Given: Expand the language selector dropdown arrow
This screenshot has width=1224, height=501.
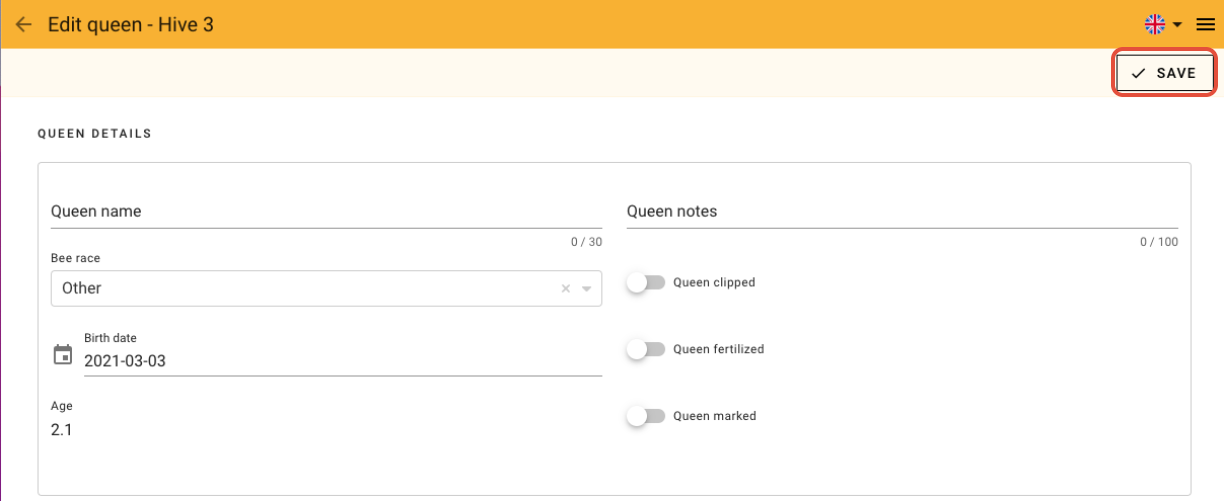Looking at the screenshot, I should pyautogui.click(x=1178, y=24).
